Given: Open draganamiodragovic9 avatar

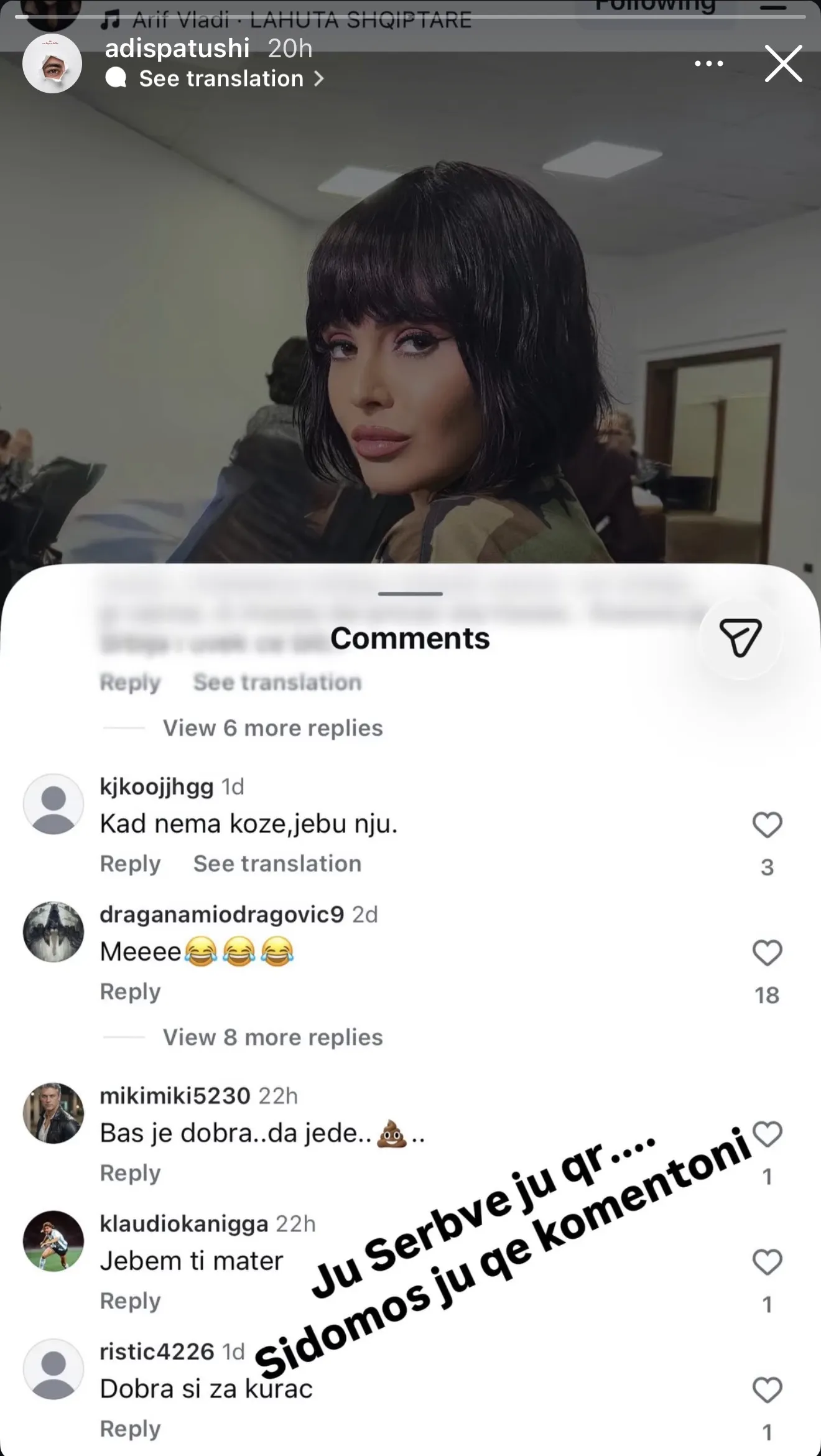Looking at the screenshot, I should click(53, 931).
